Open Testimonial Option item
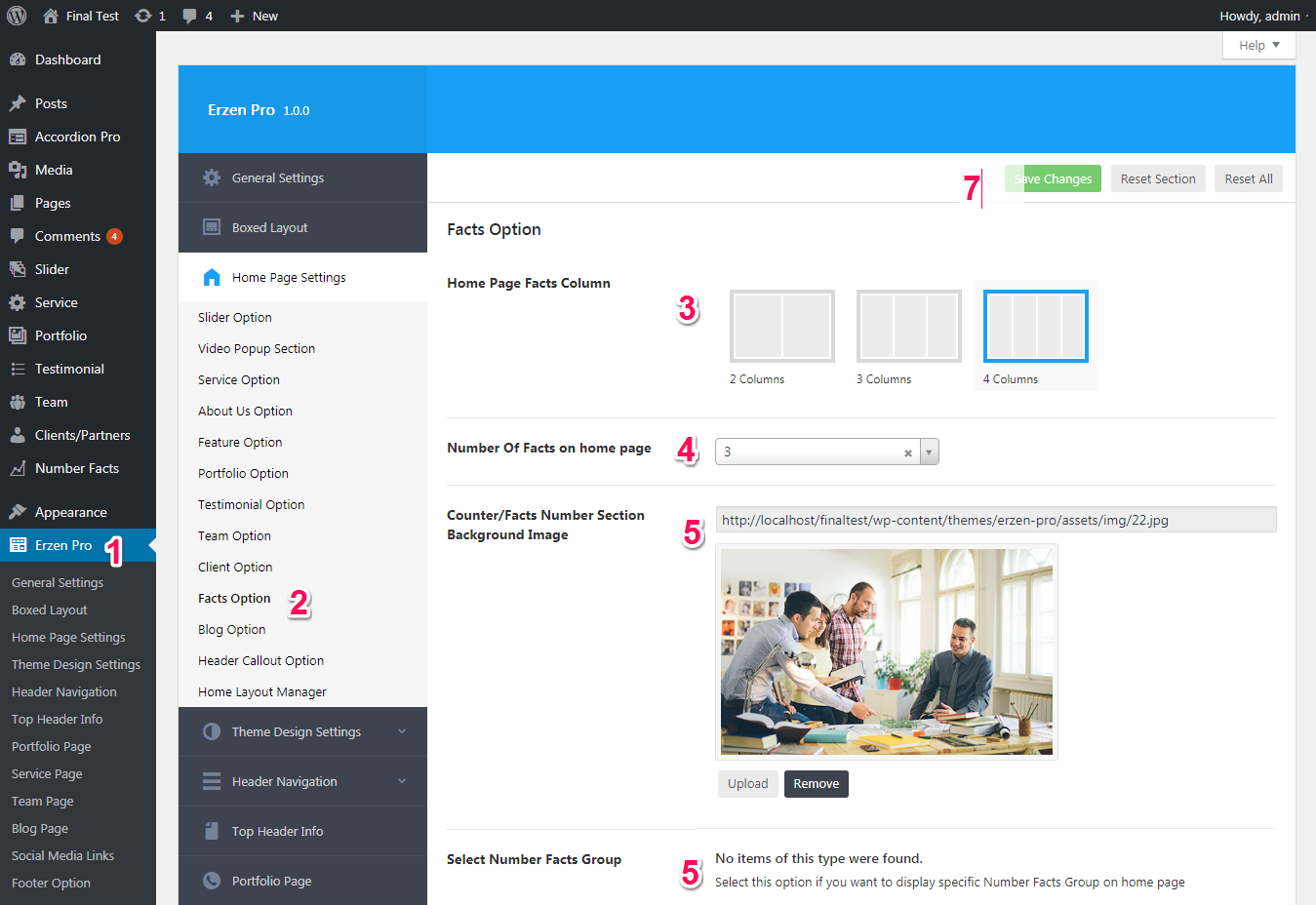The width and height of the screenshot is (1316, 905). [252, 504]
